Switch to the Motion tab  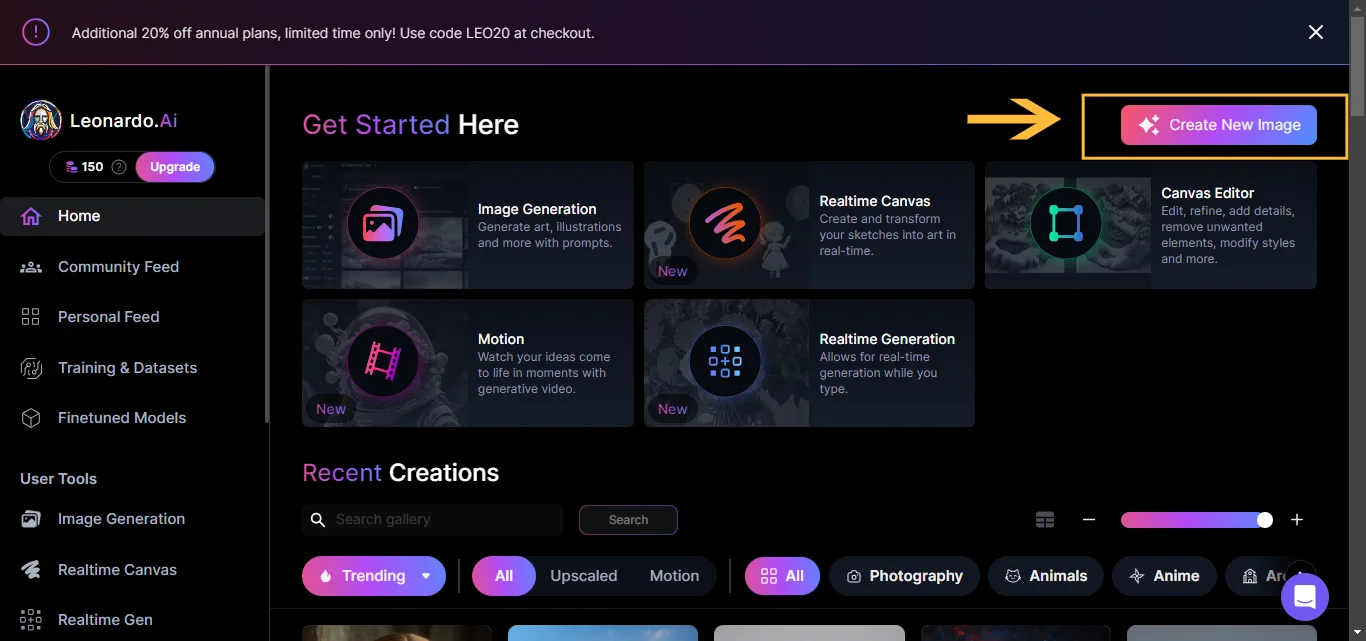(x=674, y=575)
